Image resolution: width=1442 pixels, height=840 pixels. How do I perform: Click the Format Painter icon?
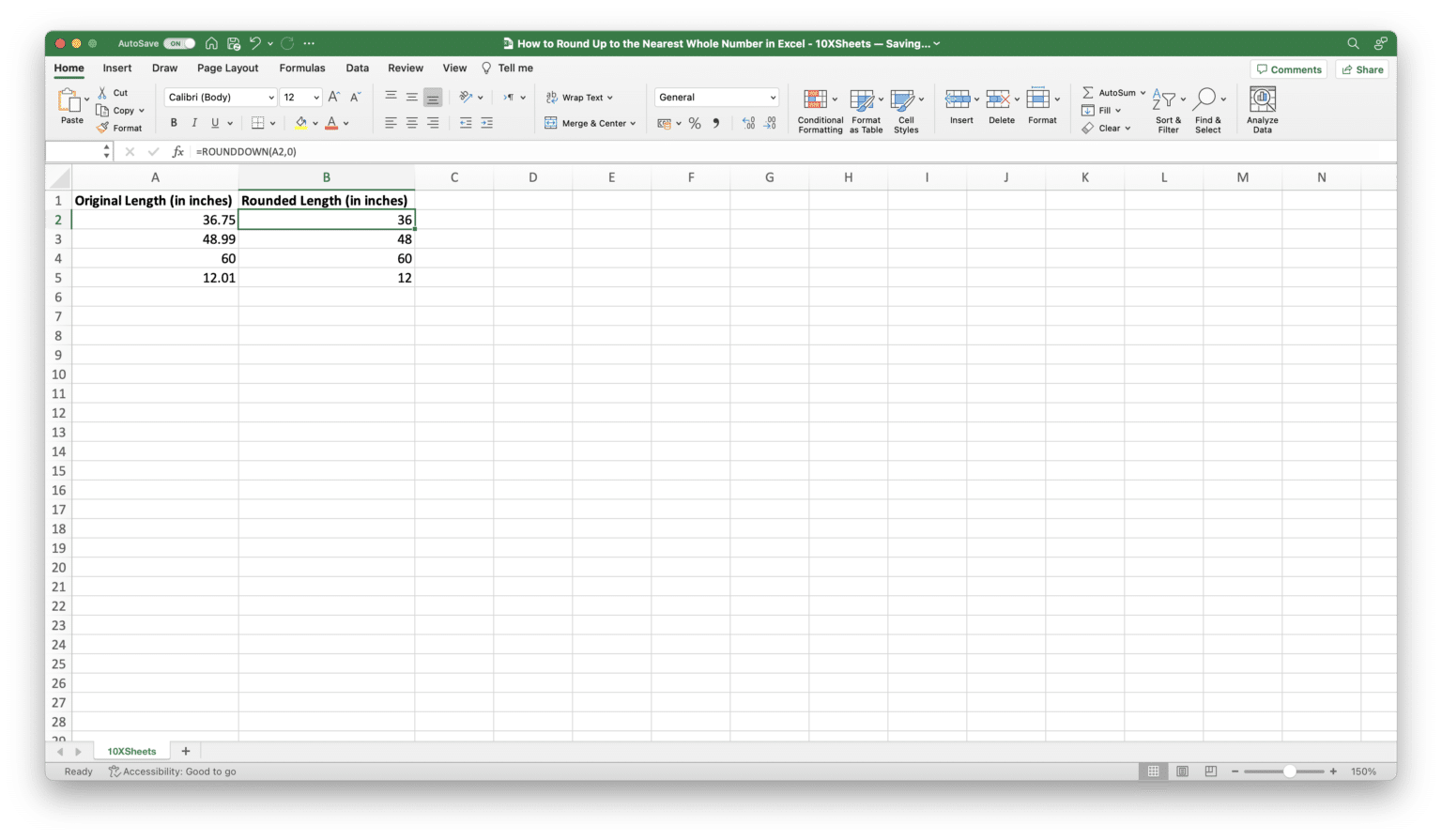[x=119, y=128]
